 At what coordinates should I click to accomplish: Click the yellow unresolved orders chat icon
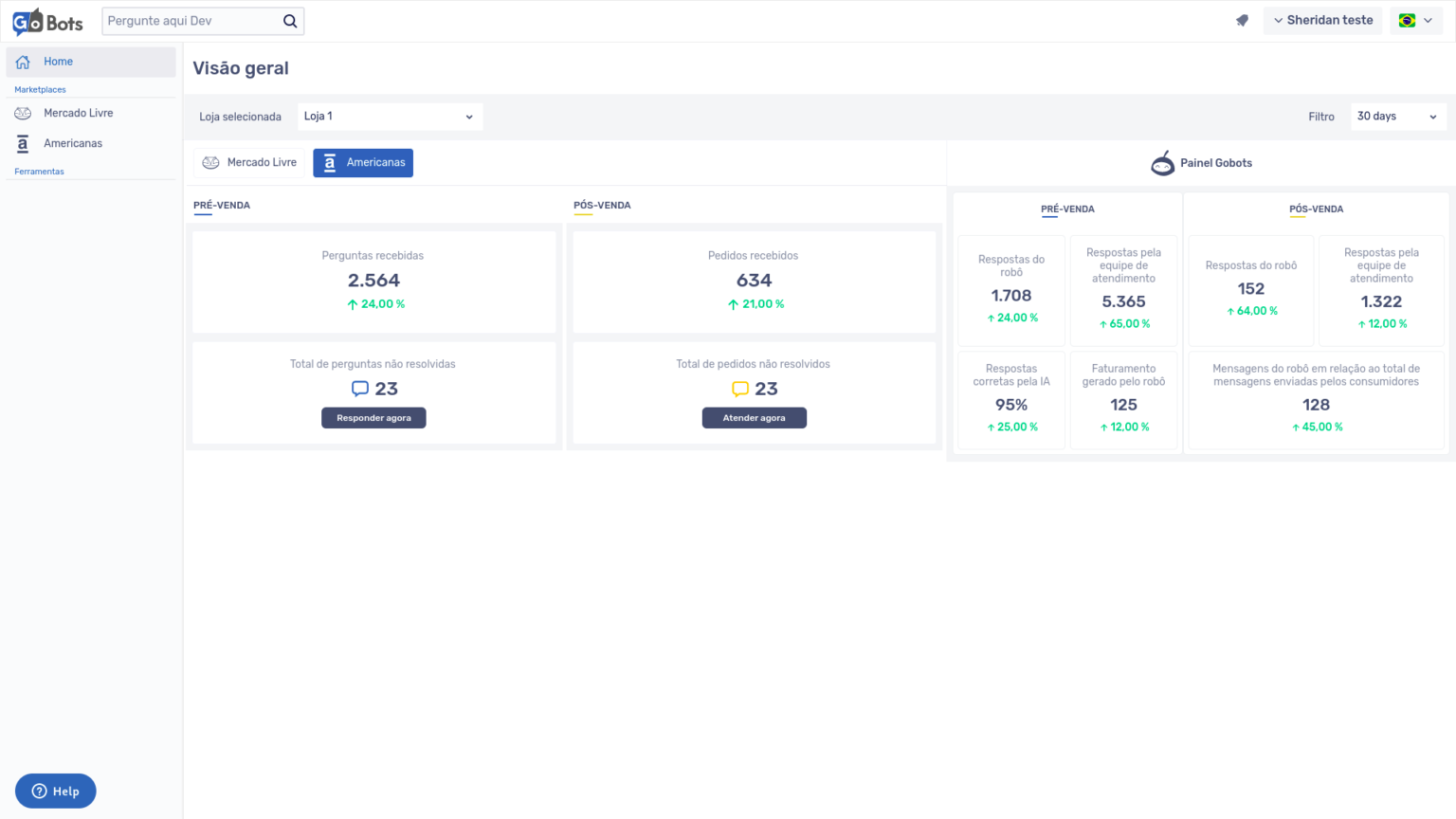click(x=740, y=389)
